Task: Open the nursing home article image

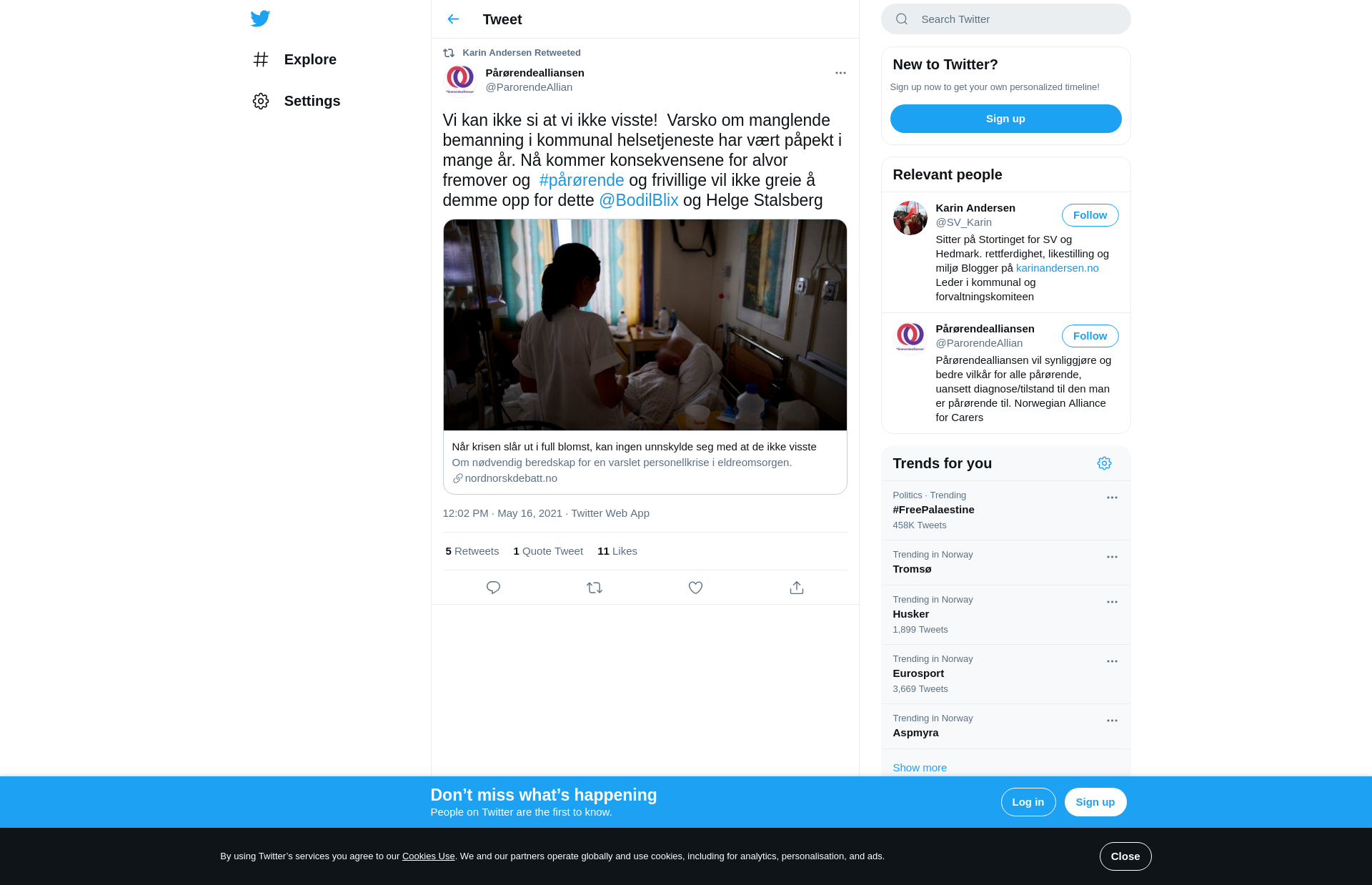Action: [645, 325]
